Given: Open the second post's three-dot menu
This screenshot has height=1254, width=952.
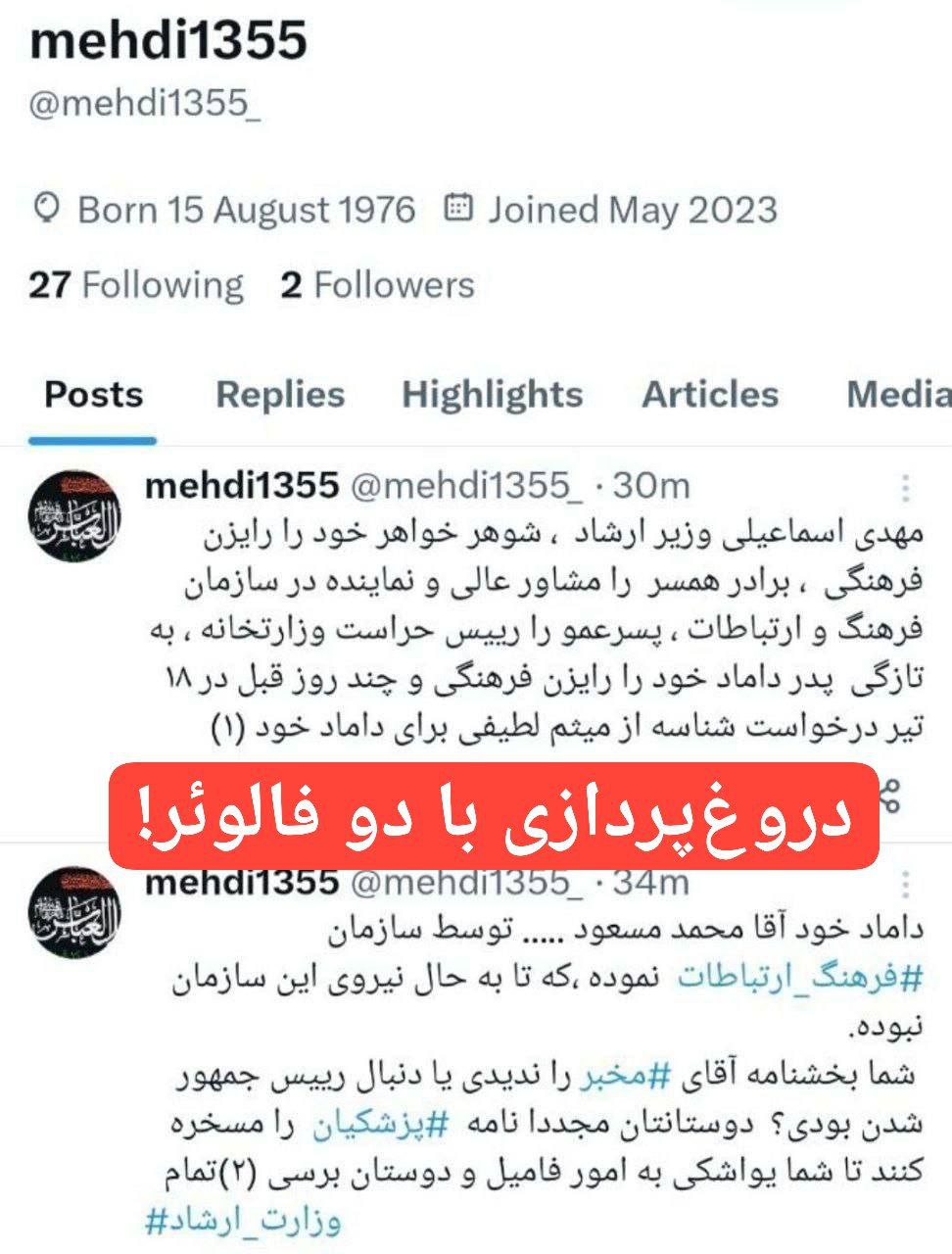Looking at the screenshot, I should tap(906, 884).
